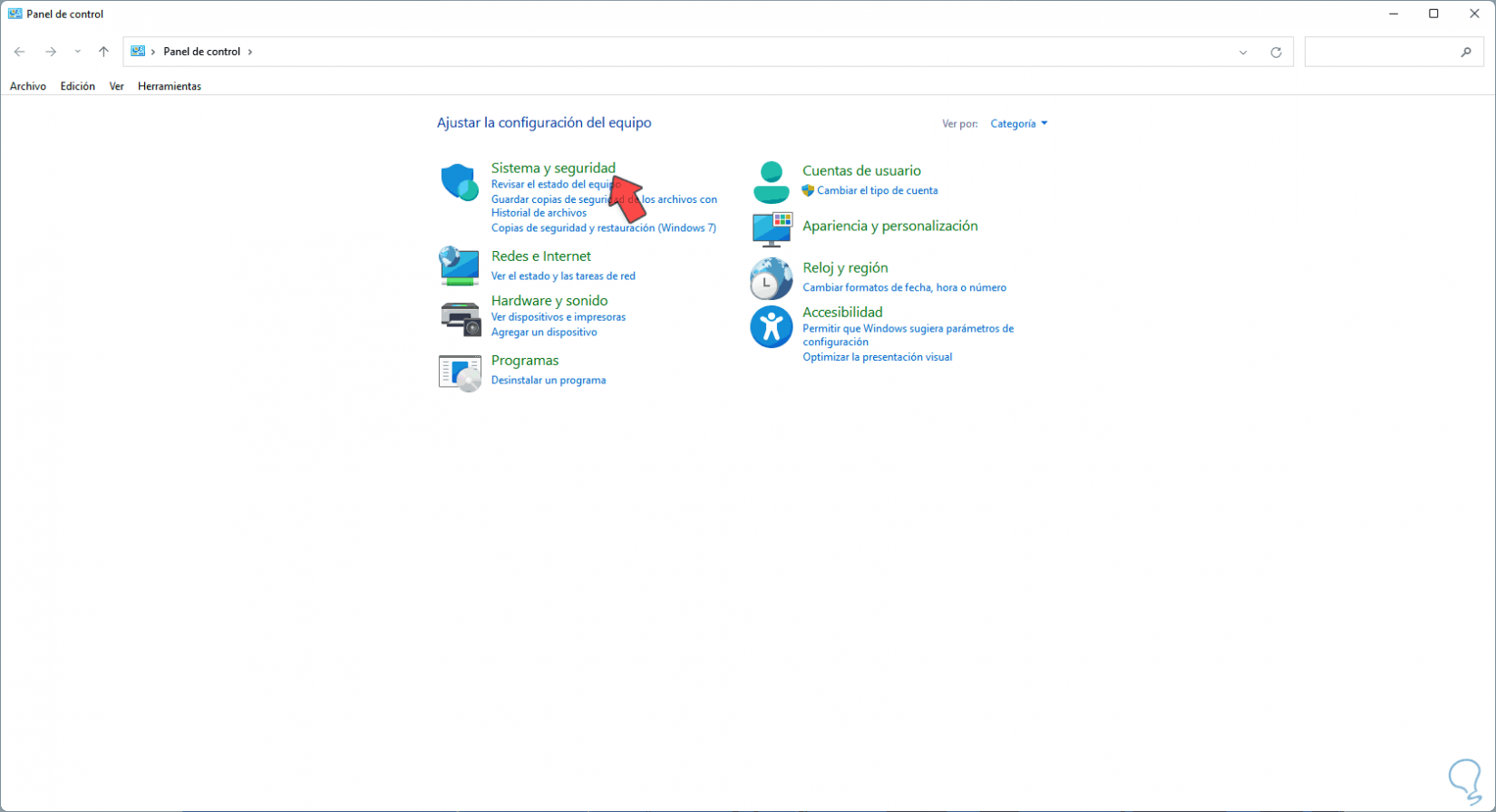Image resolution: width=1496 pixels, height=812 pixels.
Task: Go up one level with the up arrow
Action: pos(103,52)
